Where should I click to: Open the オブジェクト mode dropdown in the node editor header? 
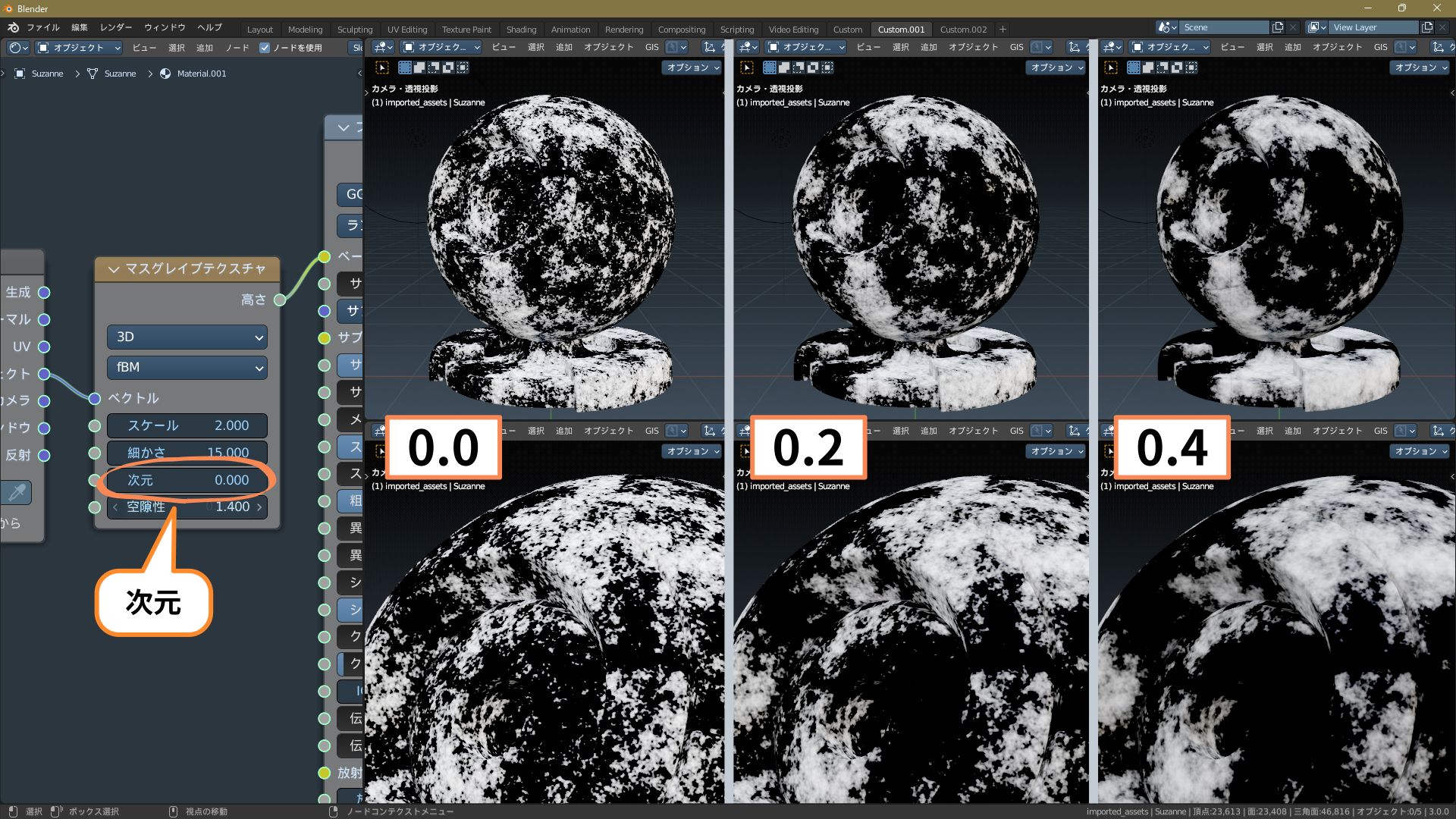[x=79, y=48]
